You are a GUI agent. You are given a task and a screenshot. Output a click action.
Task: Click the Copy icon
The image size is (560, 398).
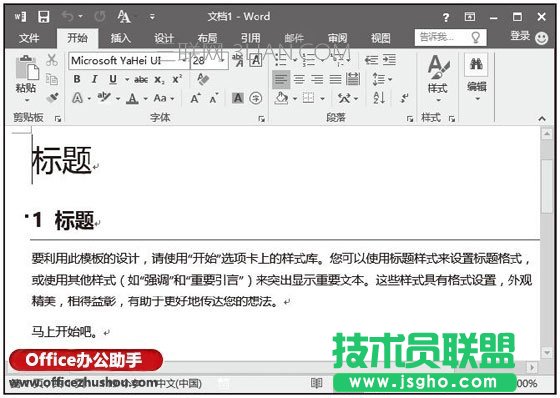tap(52, 79)
